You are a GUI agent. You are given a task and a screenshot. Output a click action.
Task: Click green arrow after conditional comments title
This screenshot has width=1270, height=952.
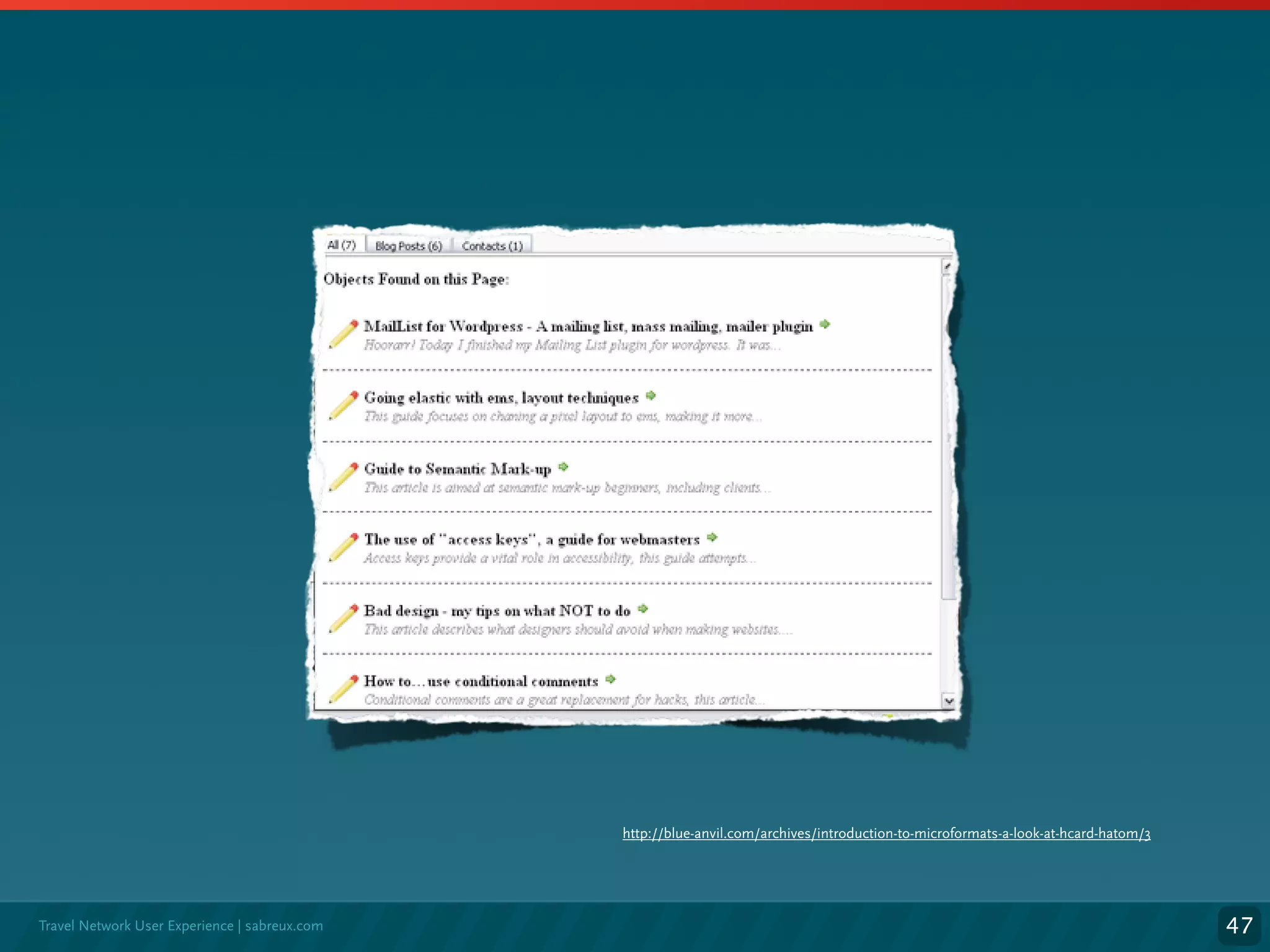(x=611, y=679)
